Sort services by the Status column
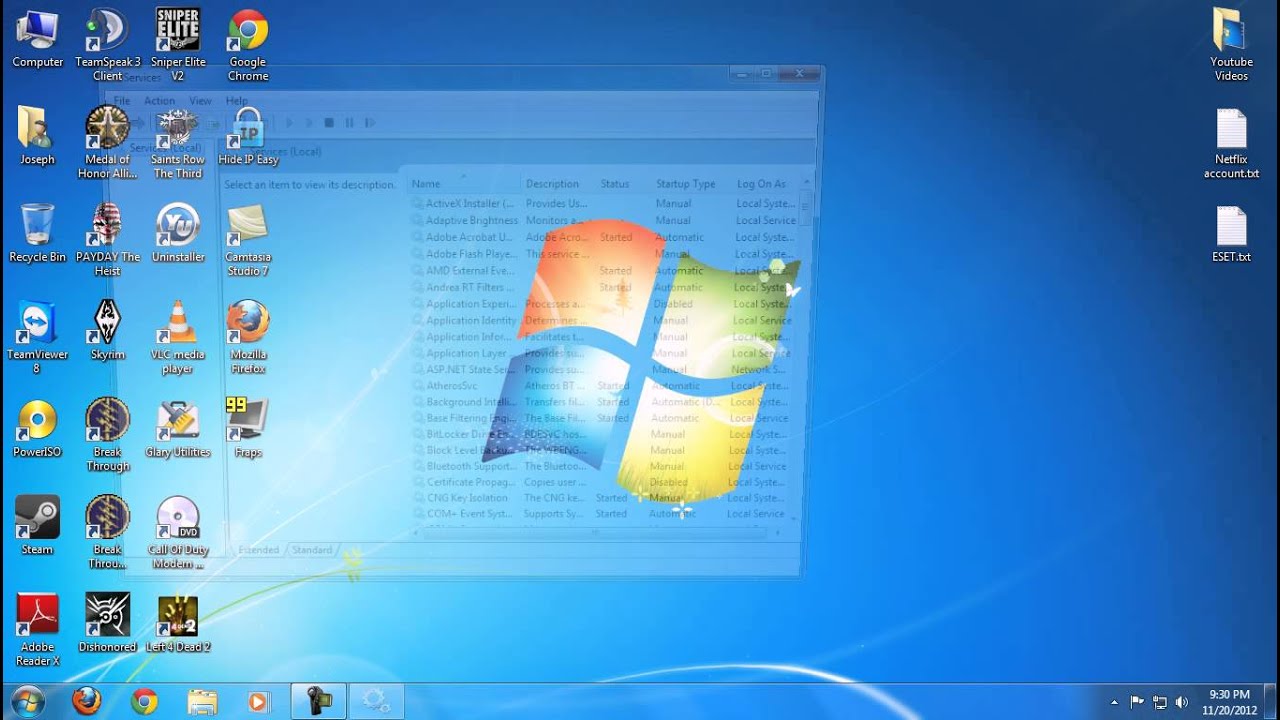1280x720 pixels. (x=623, y=184)
